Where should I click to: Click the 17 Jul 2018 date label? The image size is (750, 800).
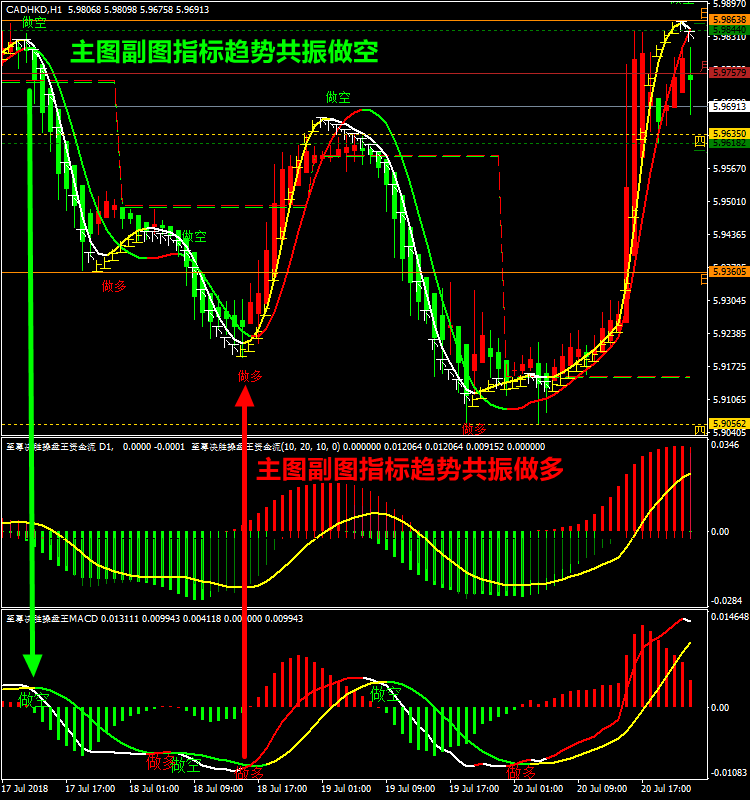[x=26, y=789]
